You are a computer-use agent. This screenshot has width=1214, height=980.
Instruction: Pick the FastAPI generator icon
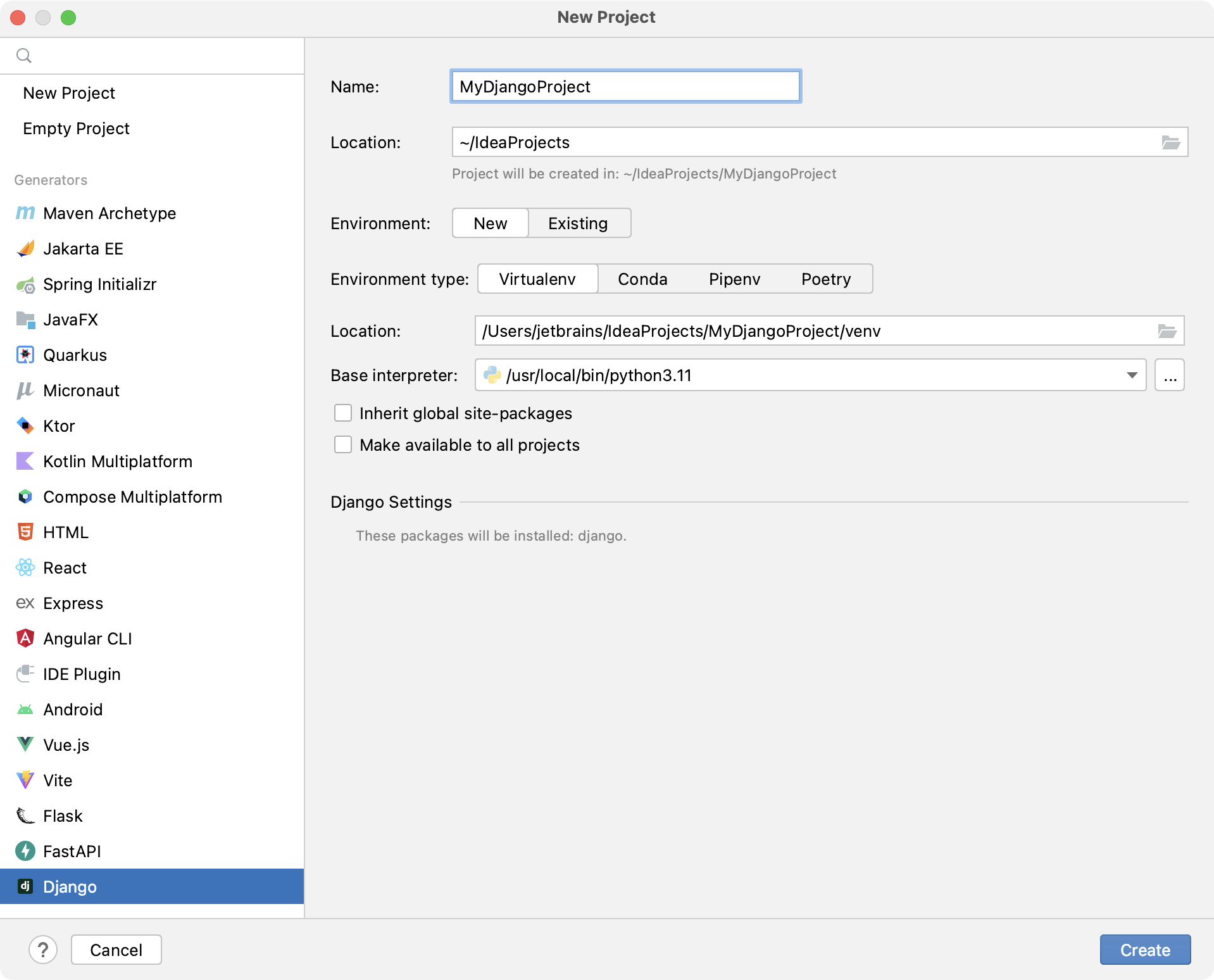[25, 851]
